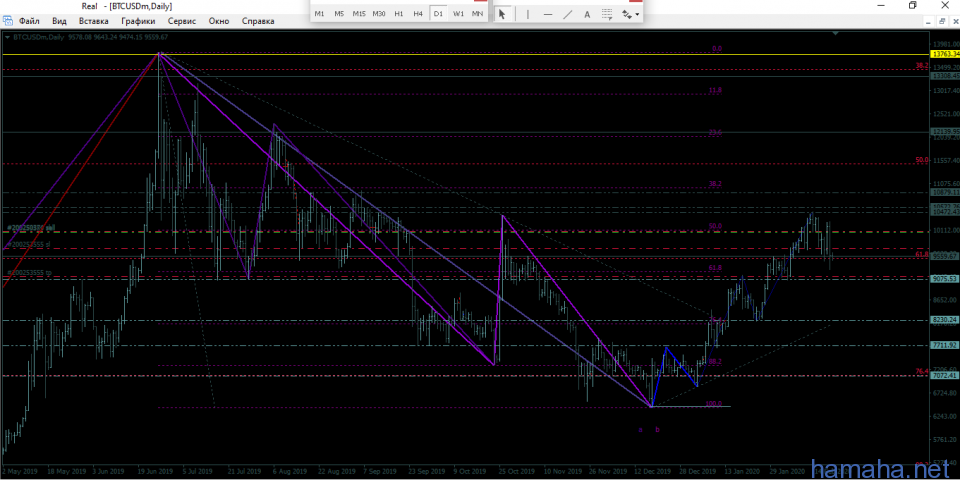Switch to W1 weekly timeframe
This screenshot has width=960, height=480.
point(458,13)
